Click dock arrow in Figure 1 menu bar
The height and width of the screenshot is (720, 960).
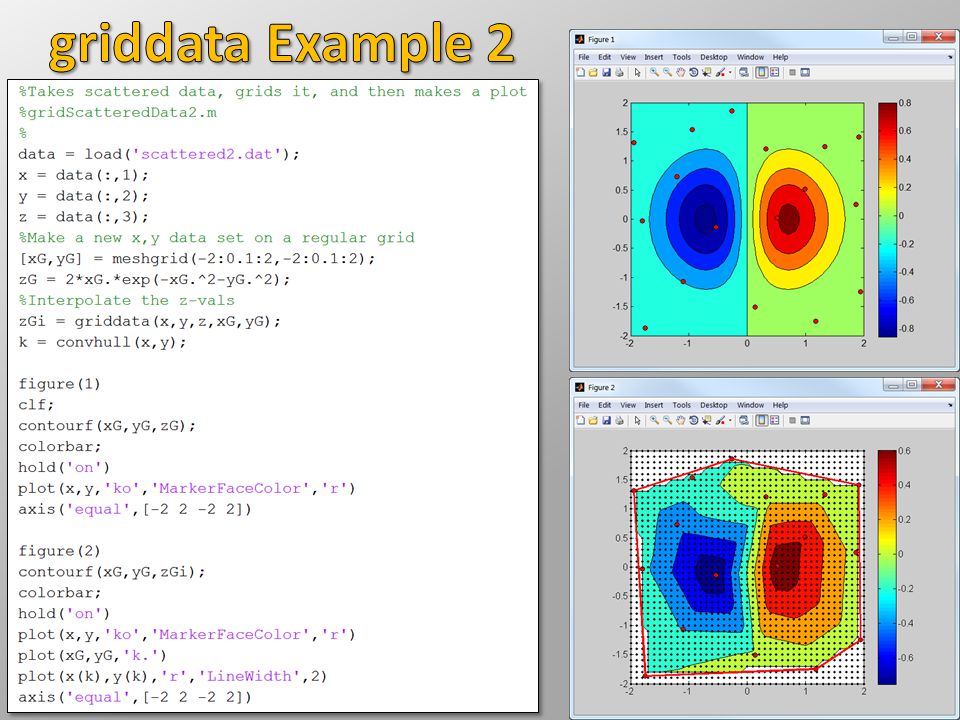tap(950, 57)
